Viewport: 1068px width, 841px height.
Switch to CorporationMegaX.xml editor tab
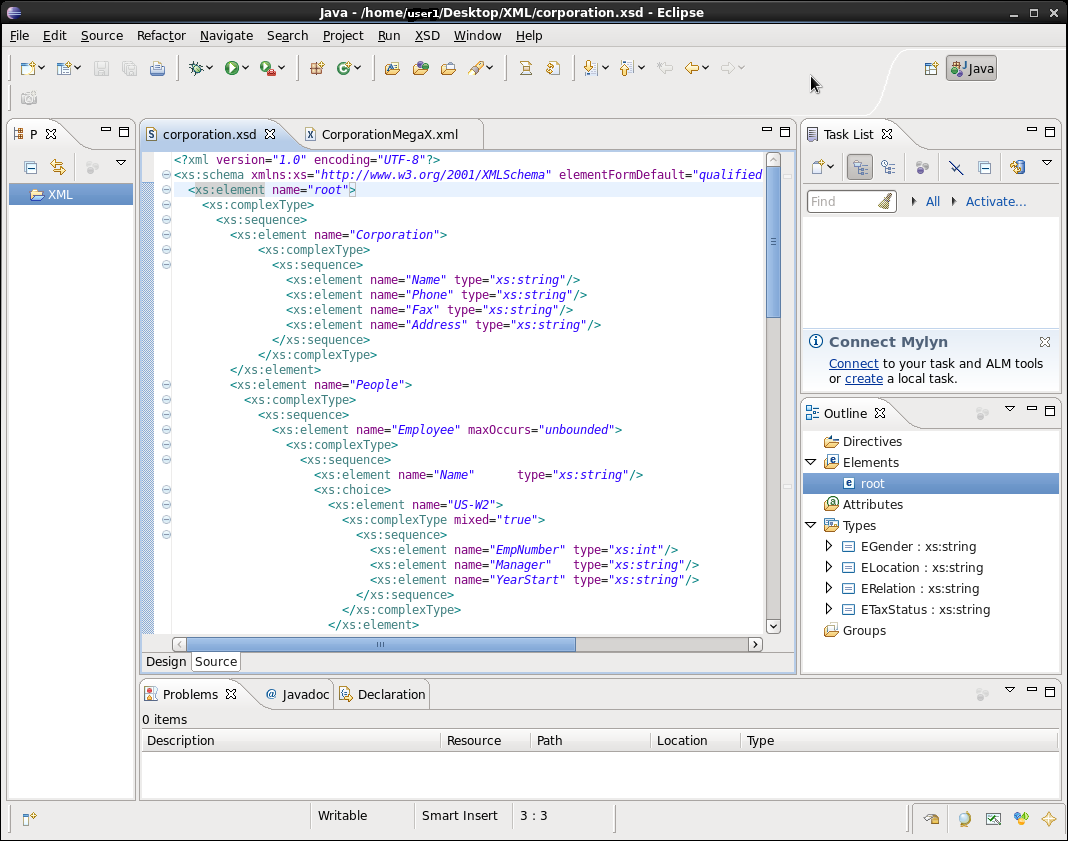(x=389, y=134)
